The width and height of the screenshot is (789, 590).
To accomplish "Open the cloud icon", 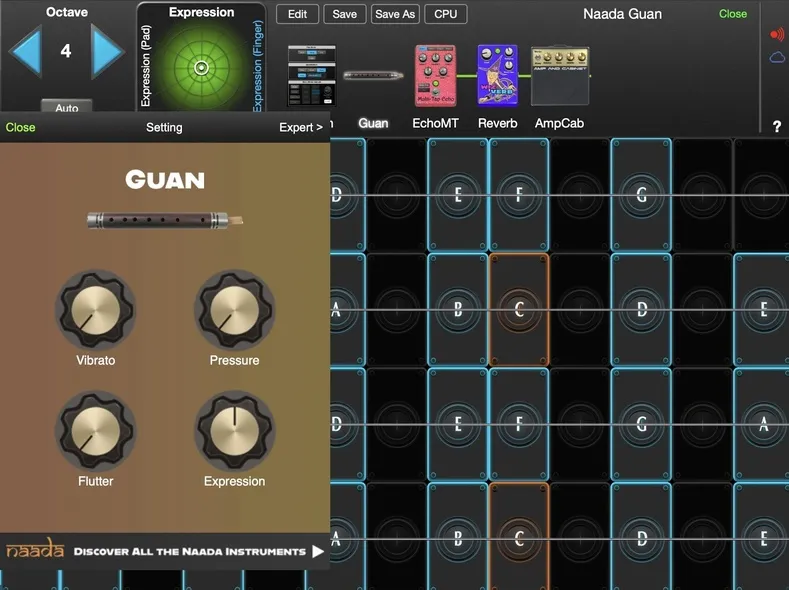I will 777,57.
